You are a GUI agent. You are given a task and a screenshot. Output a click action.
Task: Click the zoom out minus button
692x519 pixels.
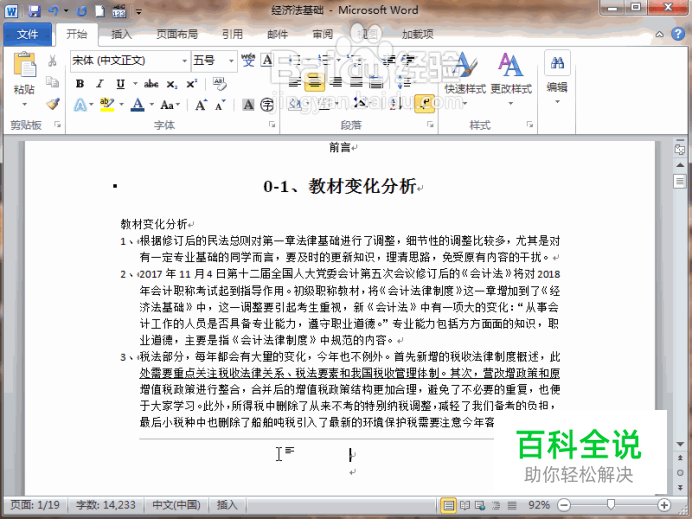click(564, 505)
